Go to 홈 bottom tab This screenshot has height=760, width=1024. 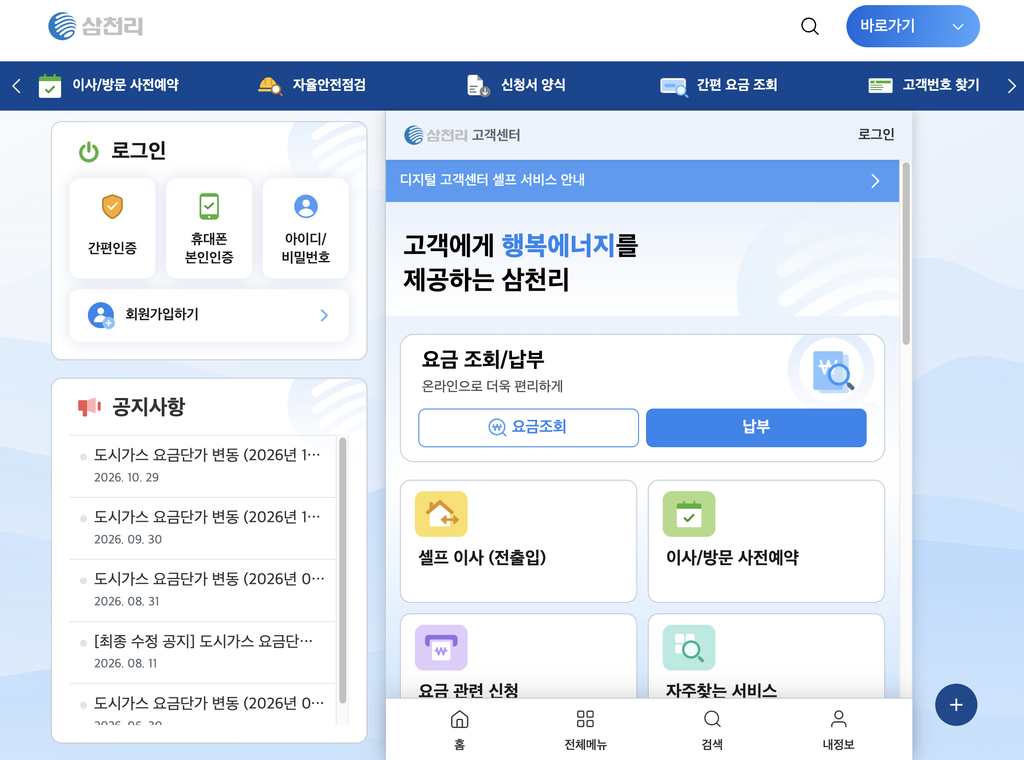point(460,730)
